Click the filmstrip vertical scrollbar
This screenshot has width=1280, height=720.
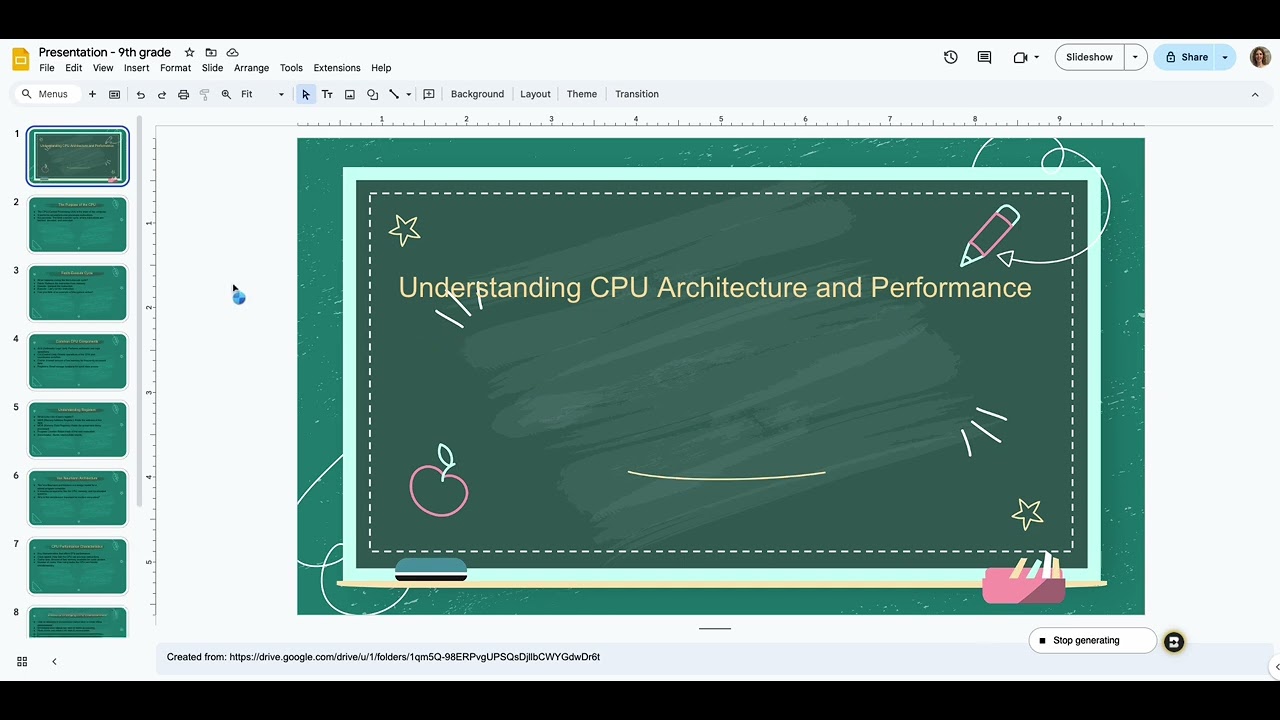coord(140,312)
